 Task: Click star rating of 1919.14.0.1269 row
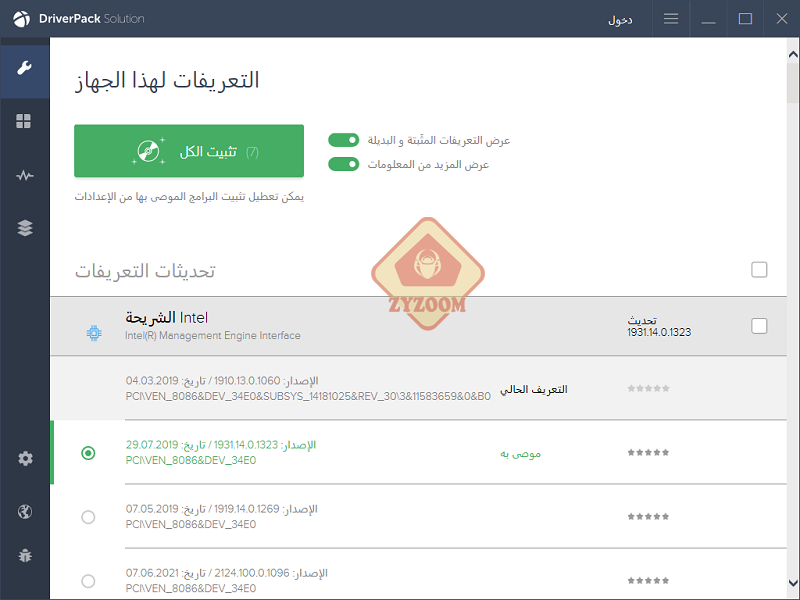(x=648, y=517)
